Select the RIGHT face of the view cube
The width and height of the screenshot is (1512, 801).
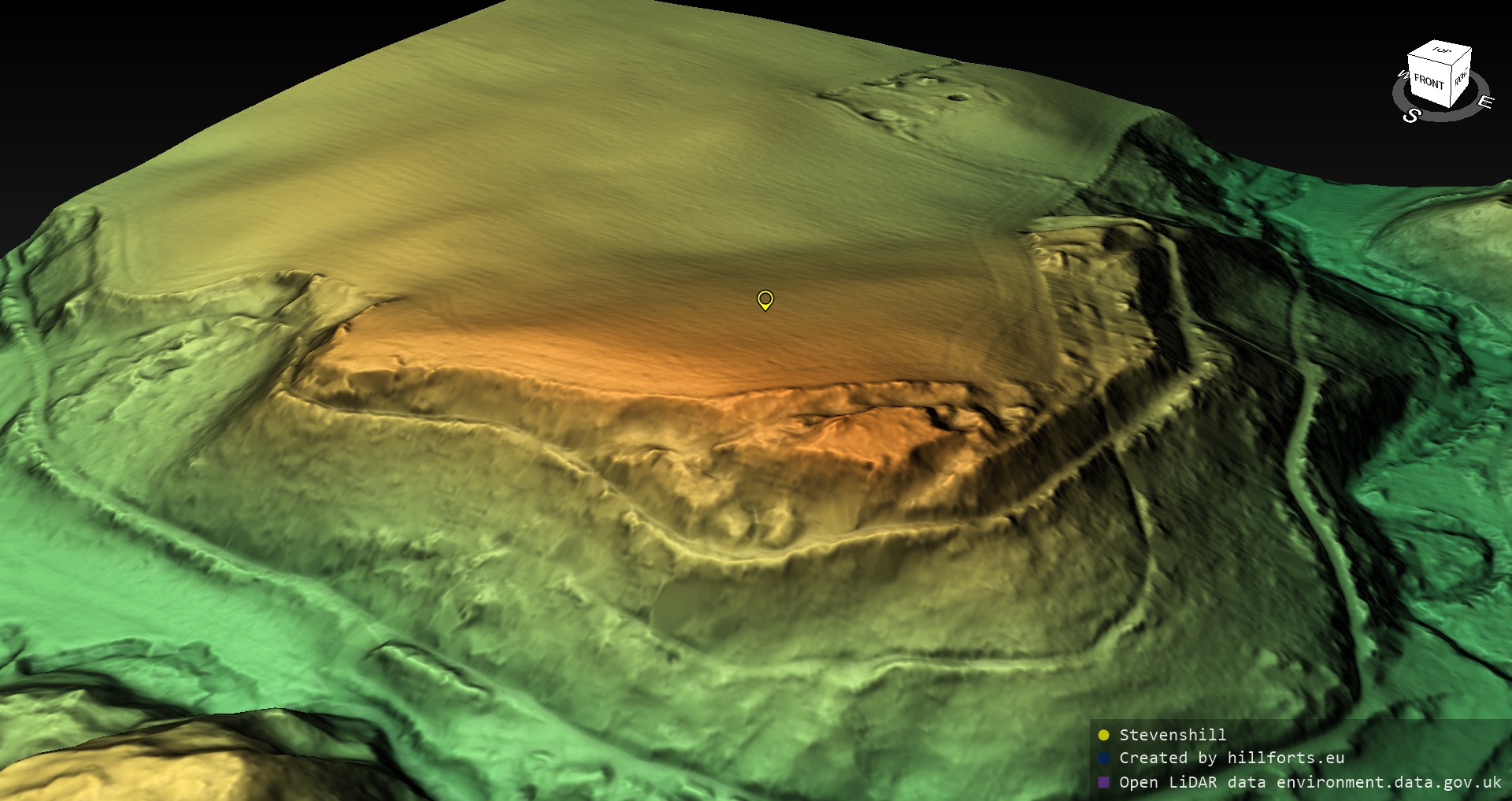point(1461,78)
